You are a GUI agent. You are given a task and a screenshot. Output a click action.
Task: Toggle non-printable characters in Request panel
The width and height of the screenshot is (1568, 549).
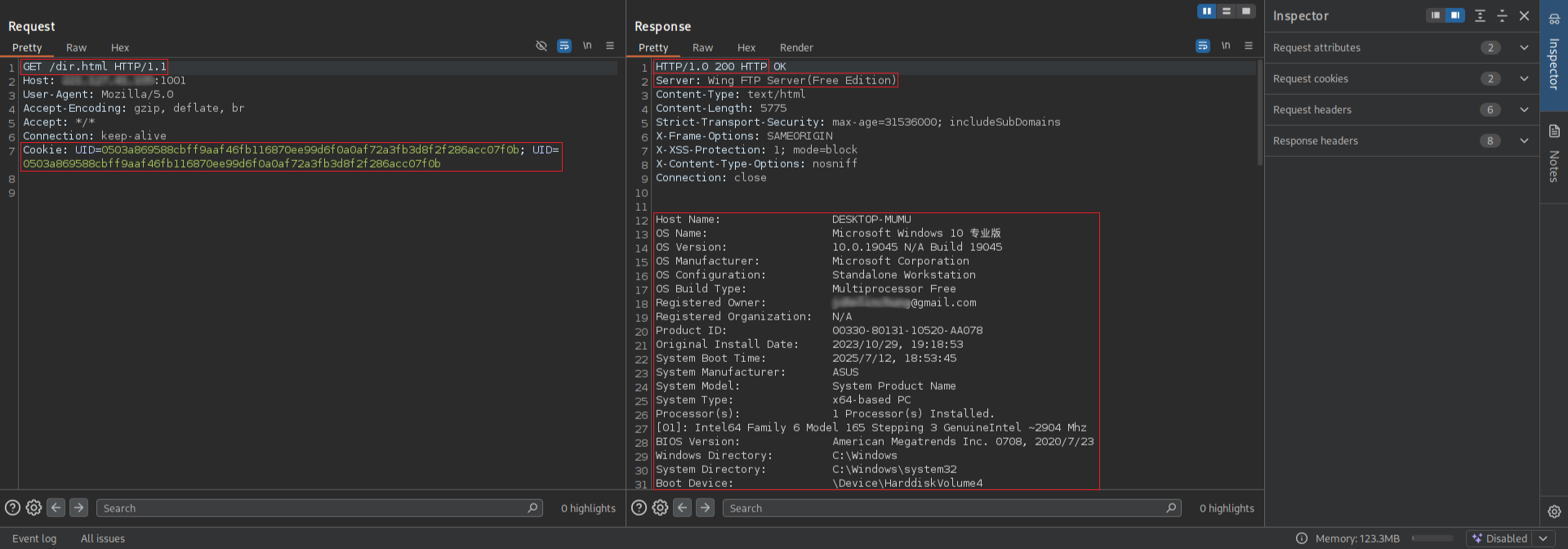tap(587, 46)
